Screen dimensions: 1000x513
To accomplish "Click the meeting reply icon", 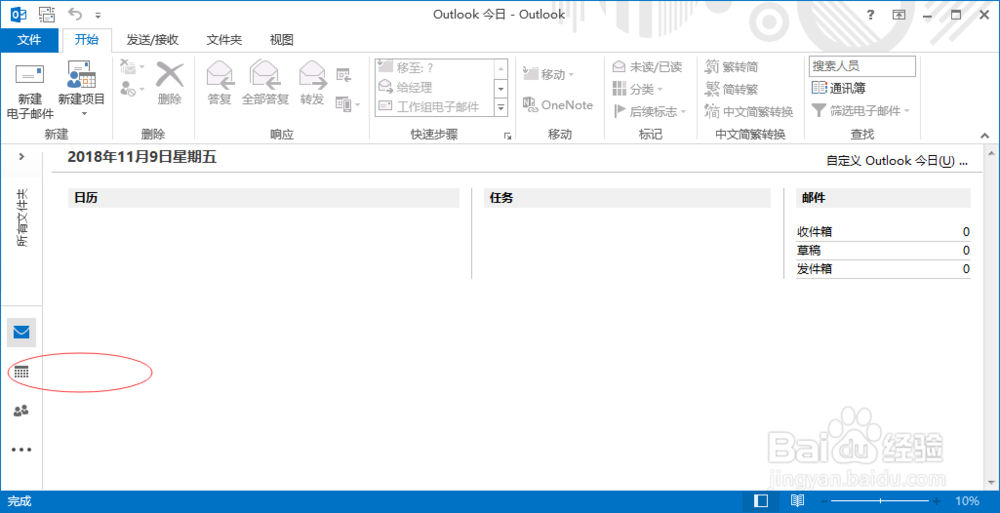I will (x=344, y=75).
